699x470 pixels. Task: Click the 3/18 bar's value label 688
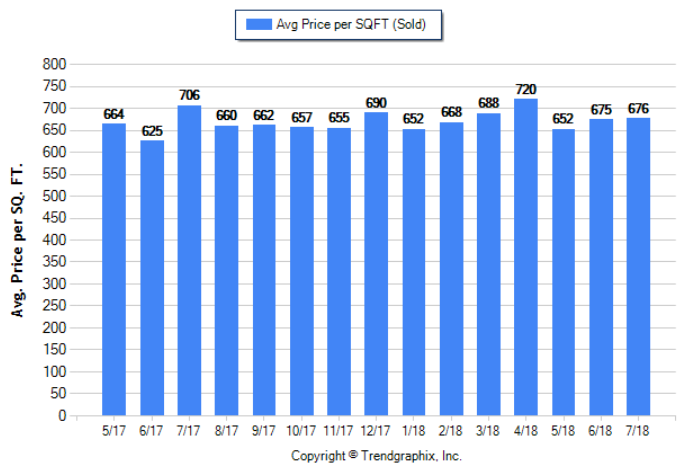coord(489,103)
